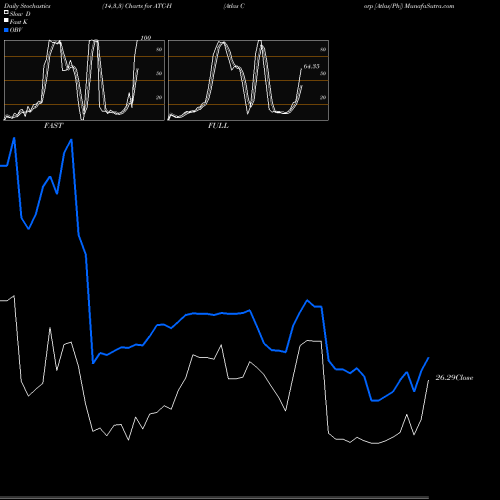Select the 'Slow D' legend label
Image resolution: width=500 pixels, height=500 pixels.
(20, 14)
